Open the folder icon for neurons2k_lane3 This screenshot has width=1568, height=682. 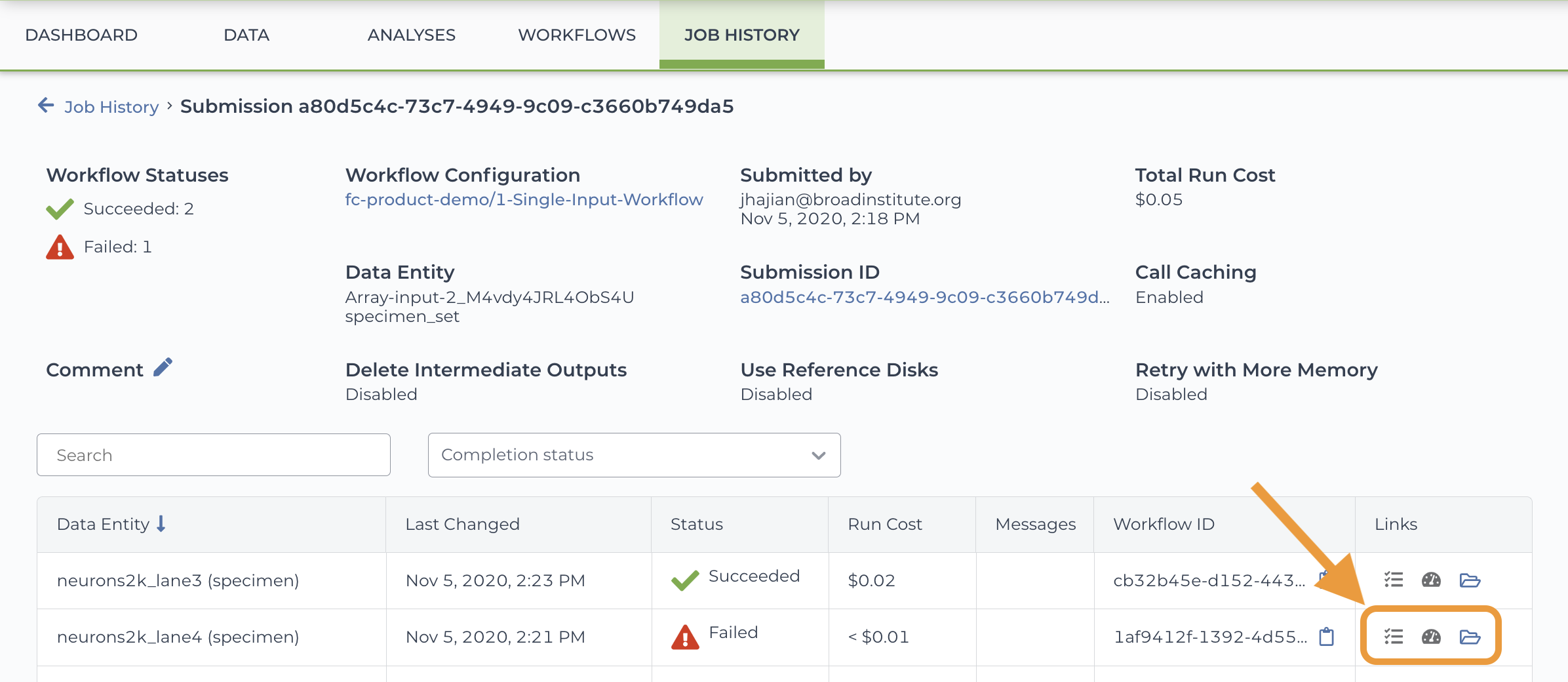click(x=1470, y=580)
